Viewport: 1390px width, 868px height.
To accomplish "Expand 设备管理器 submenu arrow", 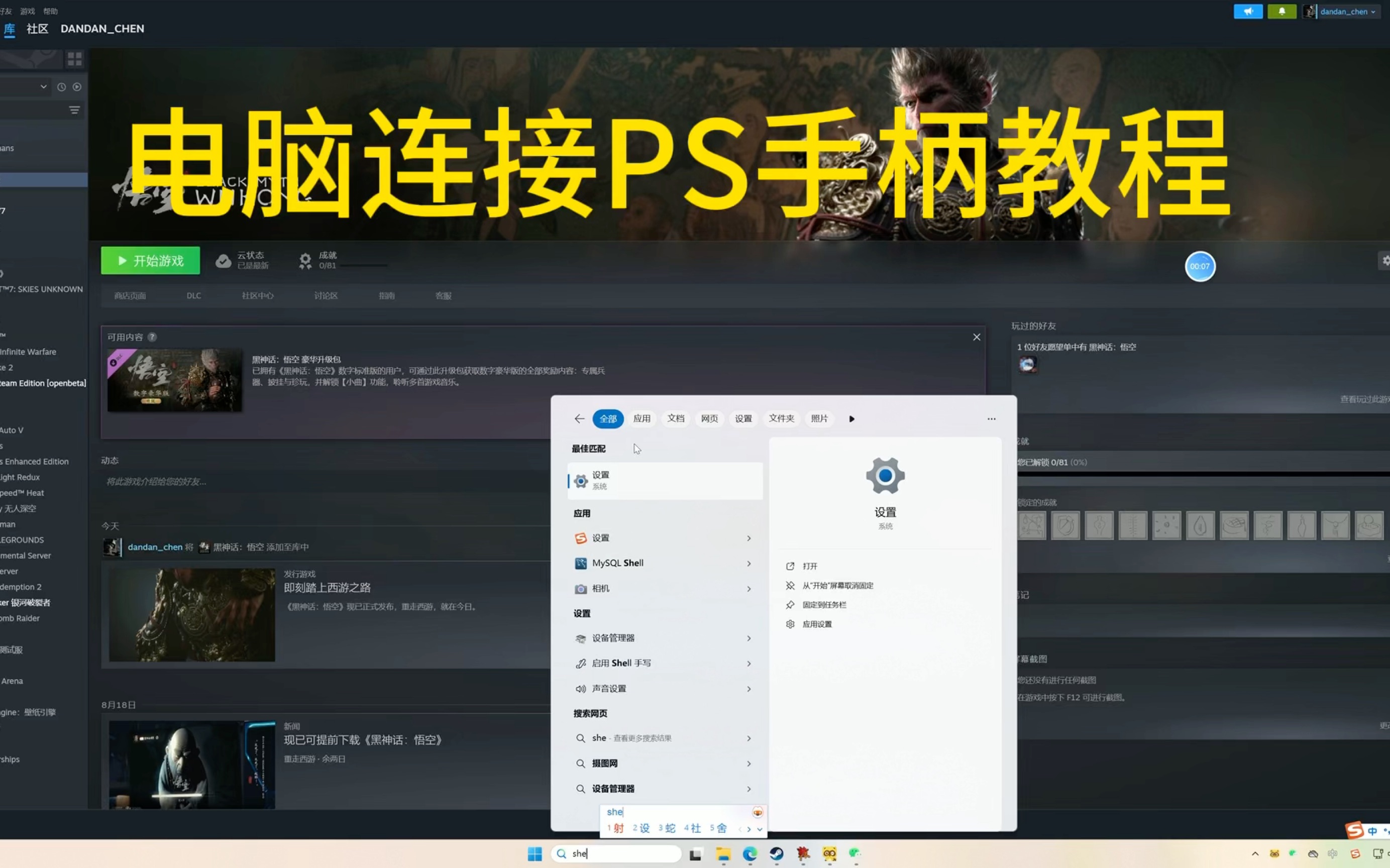I will click(749, 637).
